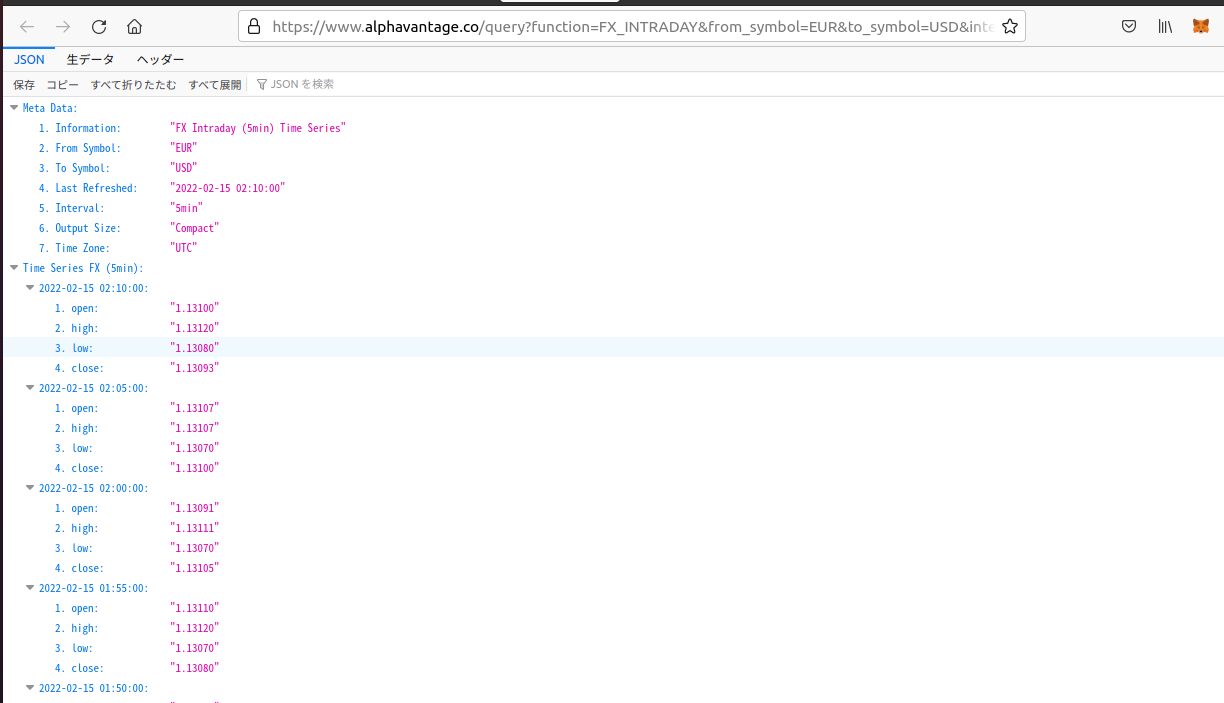Toggle the bookmark star for this page
Viewport: 1224px width, 703px height.
pos(1010,26)
